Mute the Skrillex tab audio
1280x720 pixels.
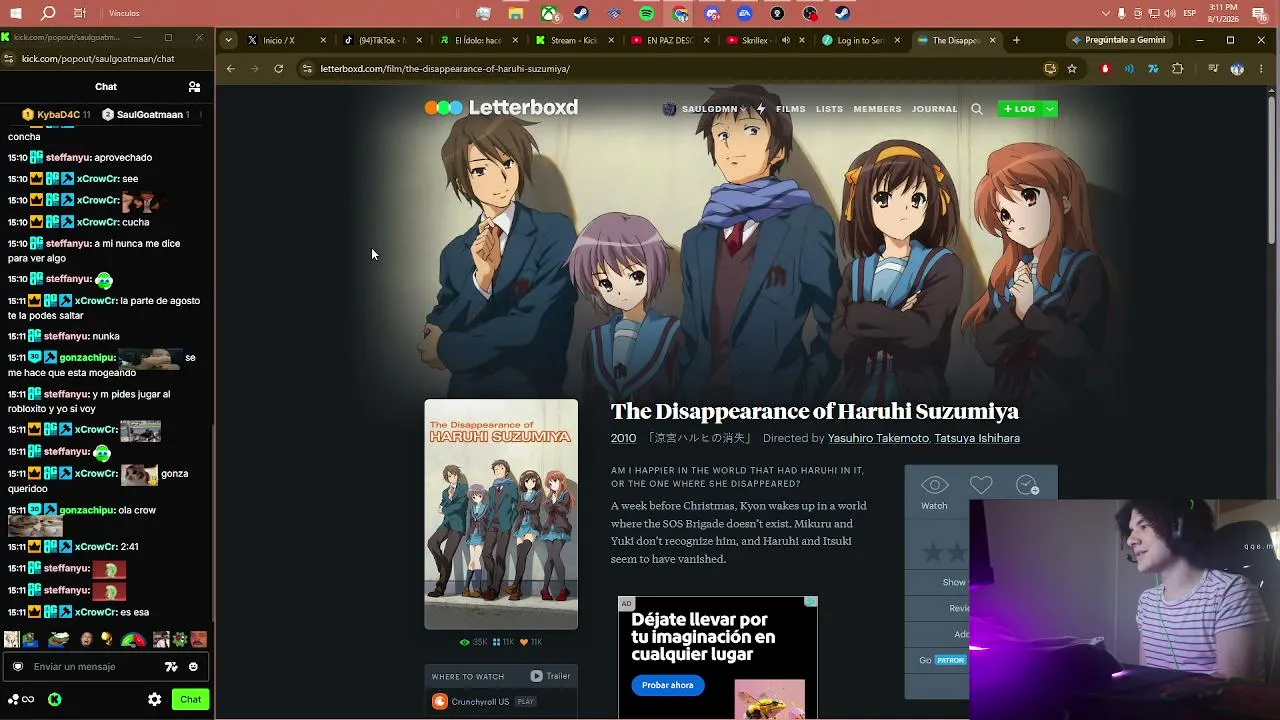click(785, 41)
